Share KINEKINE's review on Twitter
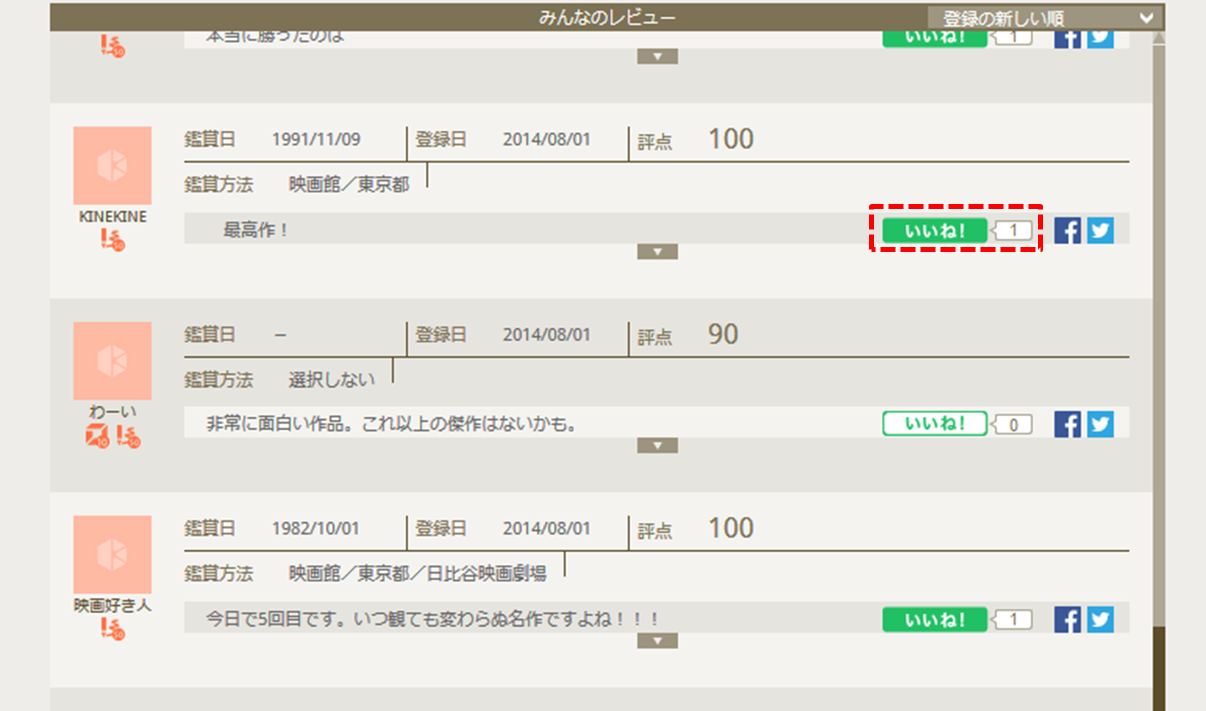The image size is (1206, 711). click(x=1100, y=231)
